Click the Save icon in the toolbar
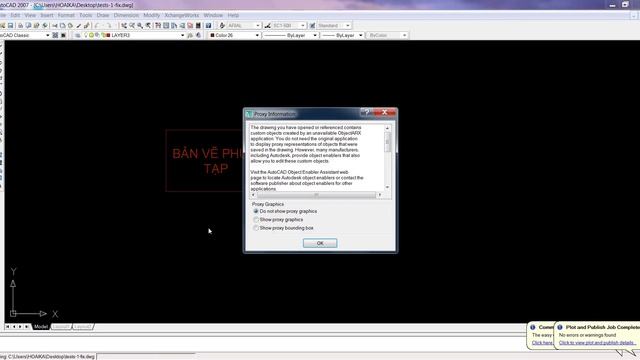The width and height of the screenshot is (640, 360). coord(11,25)
